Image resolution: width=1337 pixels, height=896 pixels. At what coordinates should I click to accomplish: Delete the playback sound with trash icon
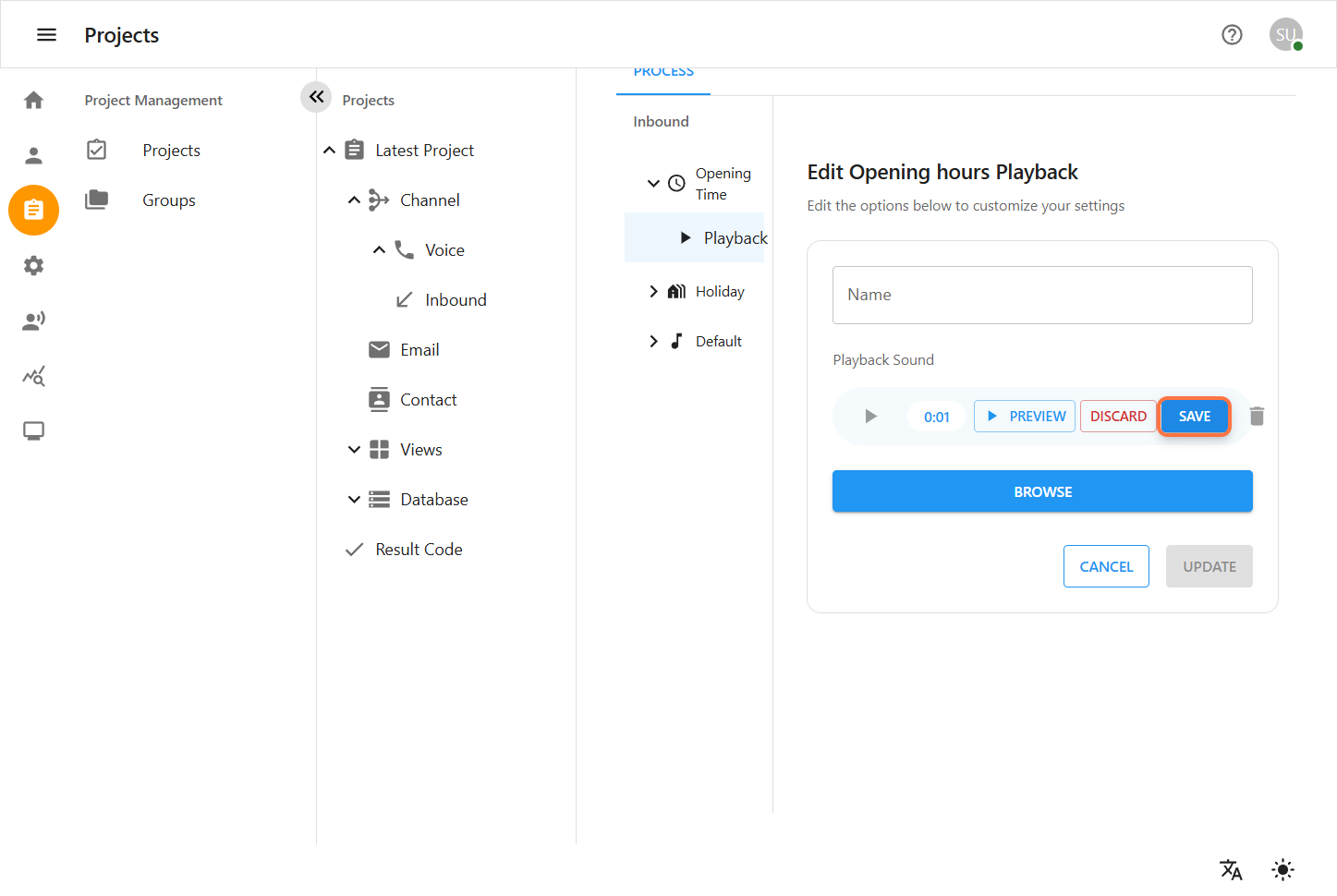(1257, 417)
